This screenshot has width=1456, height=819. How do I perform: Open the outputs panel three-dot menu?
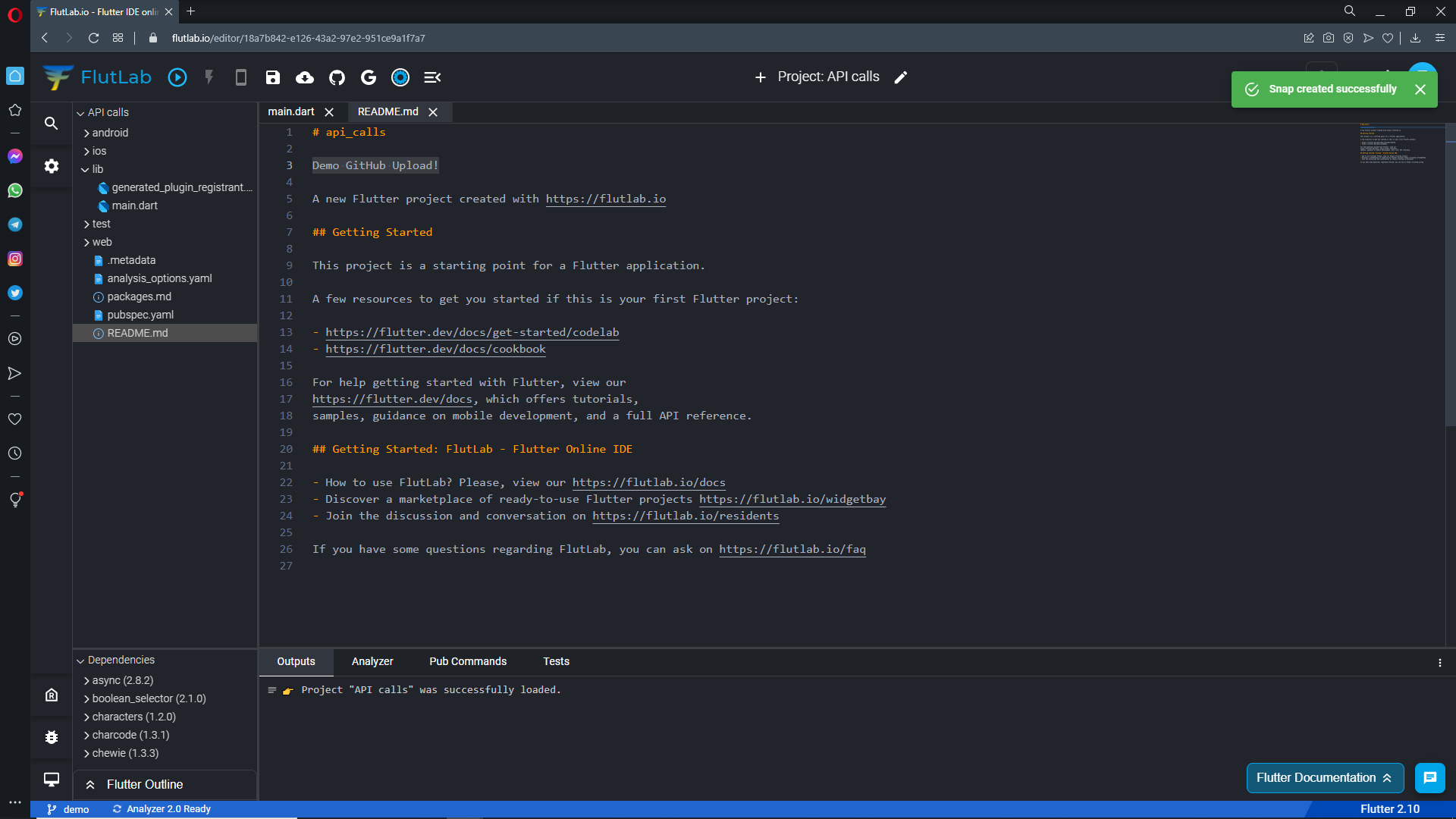pos(1440,663)
